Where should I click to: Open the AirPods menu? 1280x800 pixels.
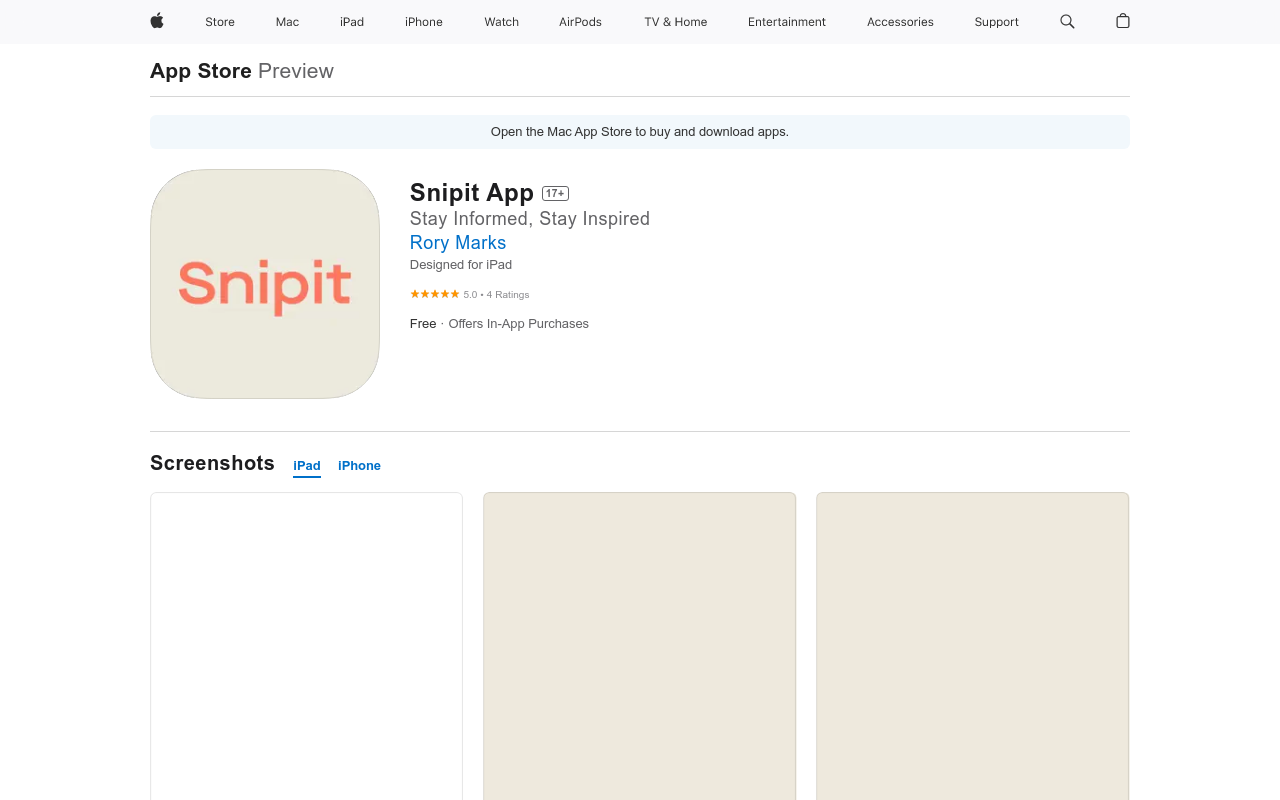click(580, 22)
